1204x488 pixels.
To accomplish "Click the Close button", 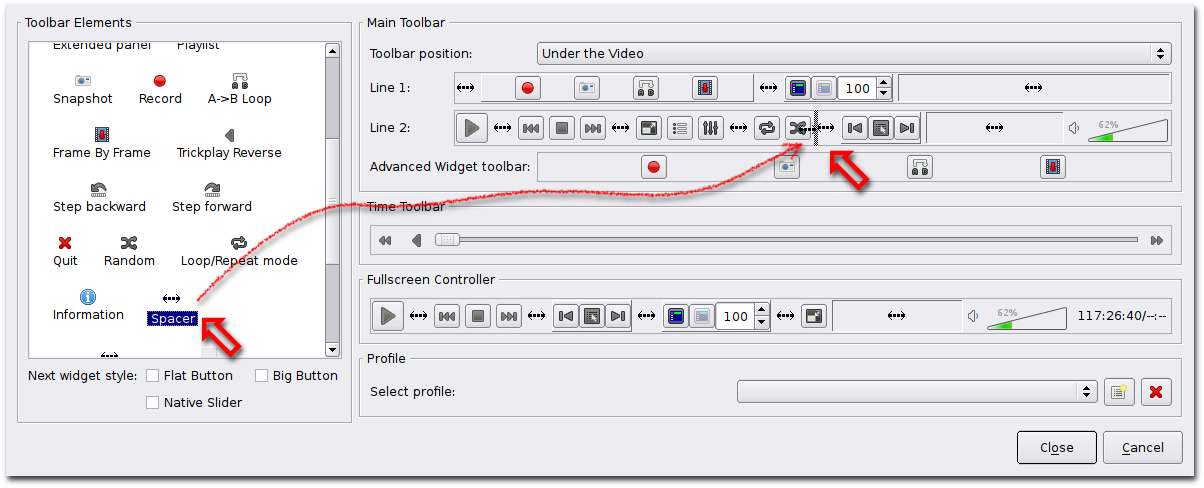I will [x=1056, y=448].
